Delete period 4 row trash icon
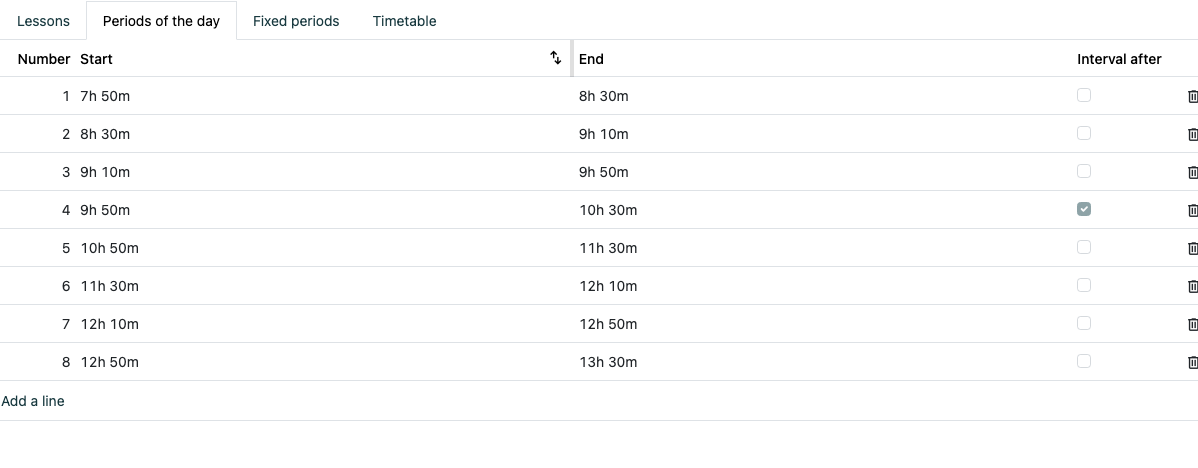Viewport: 1198px width, 468px height. tap(1192, 210)
